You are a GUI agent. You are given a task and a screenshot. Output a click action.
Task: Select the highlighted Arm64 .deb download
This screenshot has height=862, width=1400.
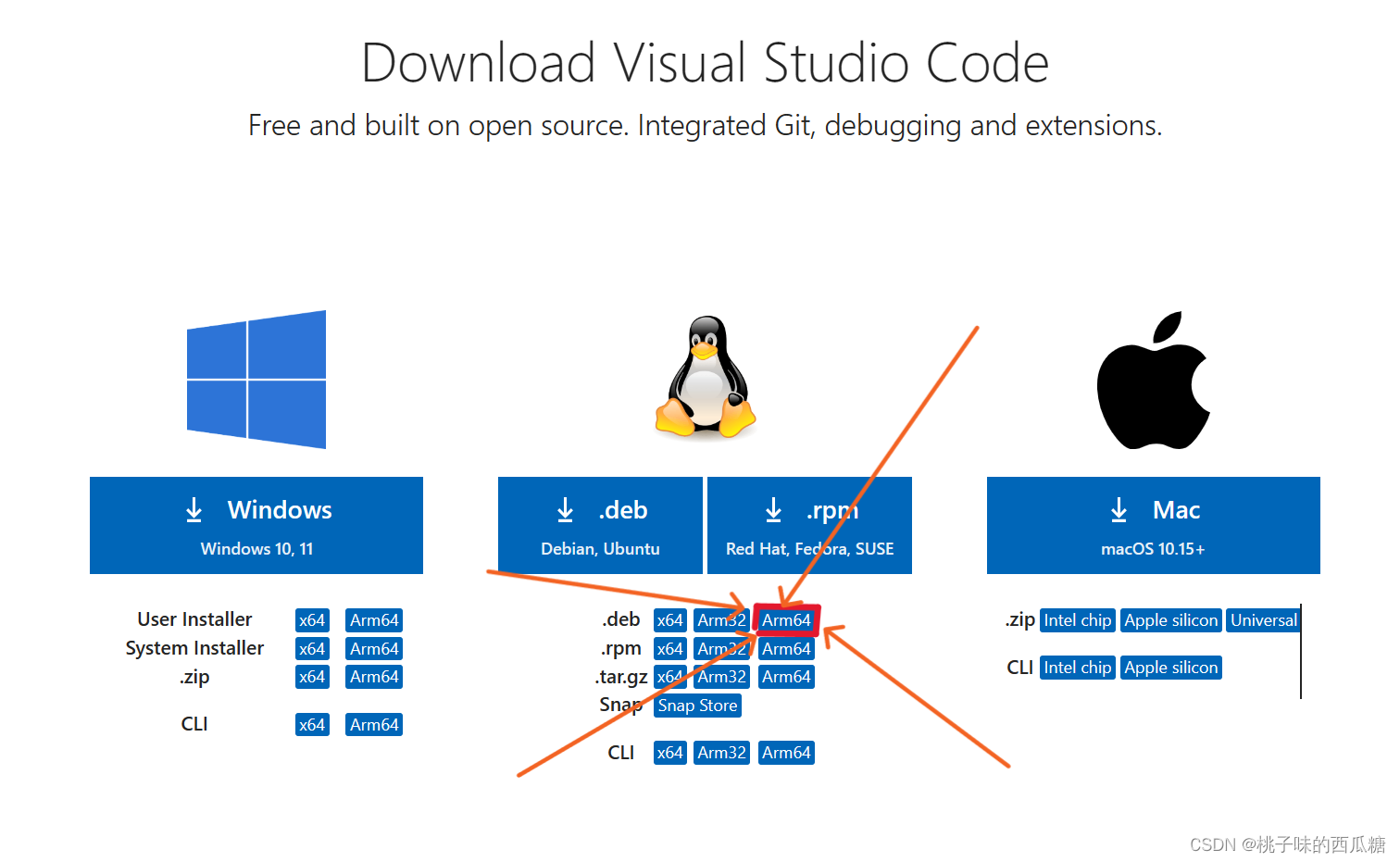(x=786, y=619)
